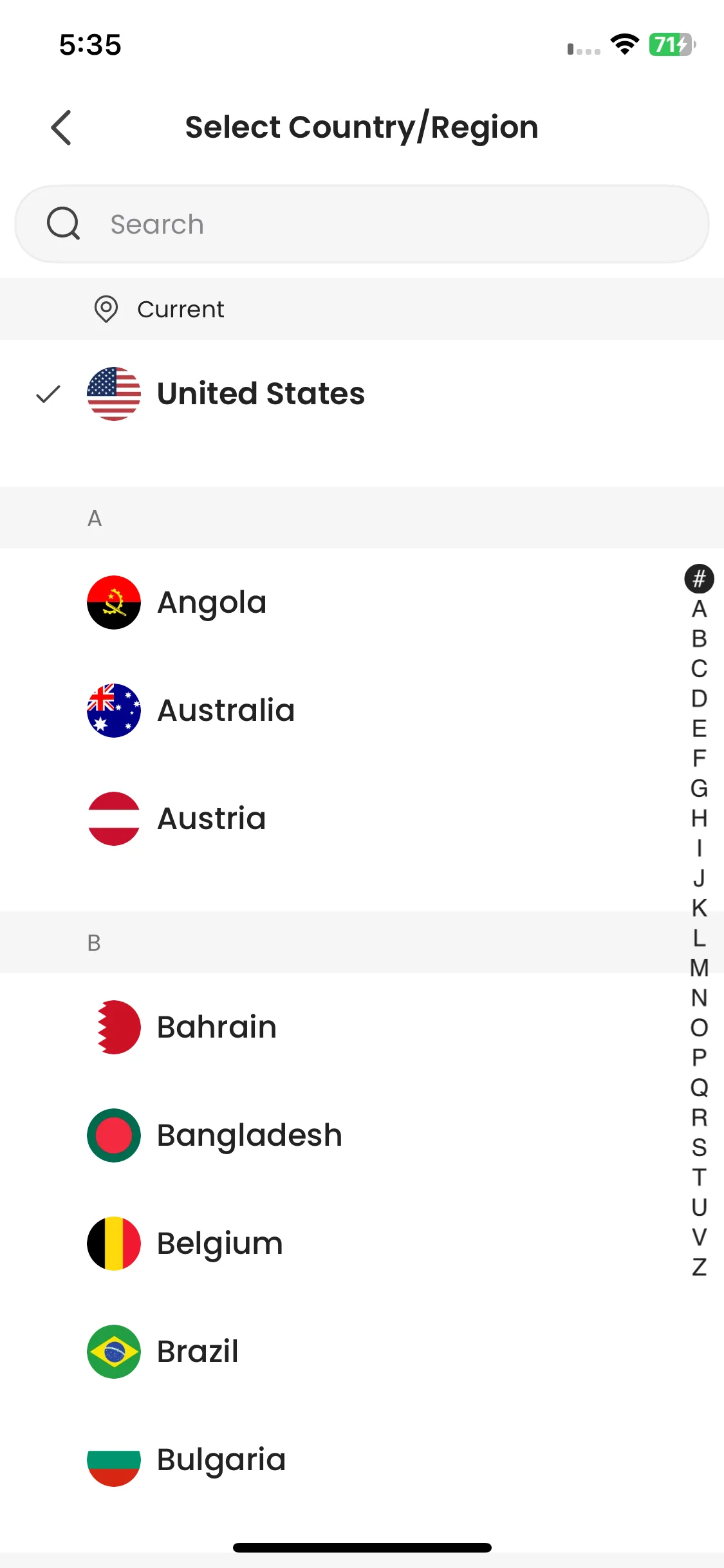Jump to letter C in index
This screenshot has width=724, height=1568.
699,669
